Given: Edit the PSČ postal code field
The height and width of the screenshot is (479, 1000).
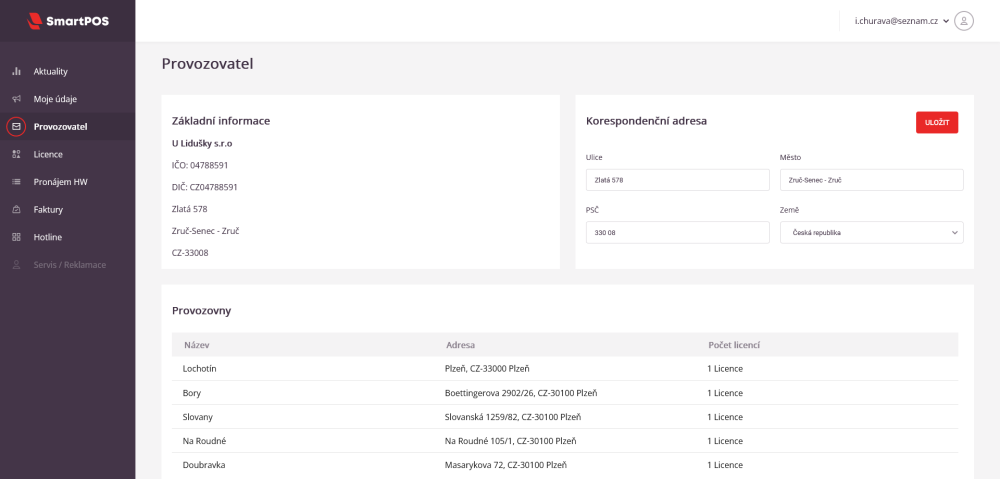Looking at the screenshot, I should point(678,232).
